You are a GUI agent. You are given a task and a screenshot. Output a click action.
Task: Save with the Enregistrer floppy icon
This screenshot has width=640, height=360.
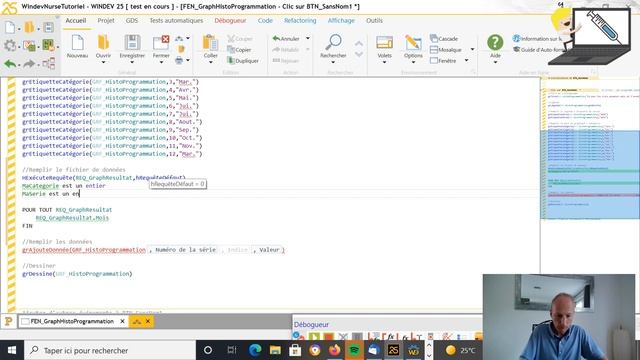[132, 42]
